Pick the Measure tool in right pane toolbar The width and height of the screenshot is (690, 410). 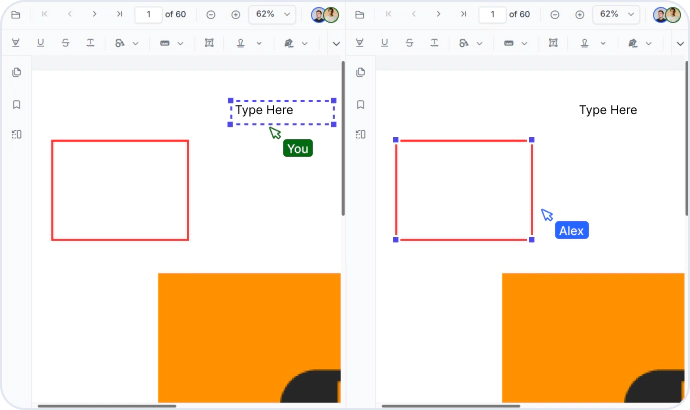click(x=509, y=43)
